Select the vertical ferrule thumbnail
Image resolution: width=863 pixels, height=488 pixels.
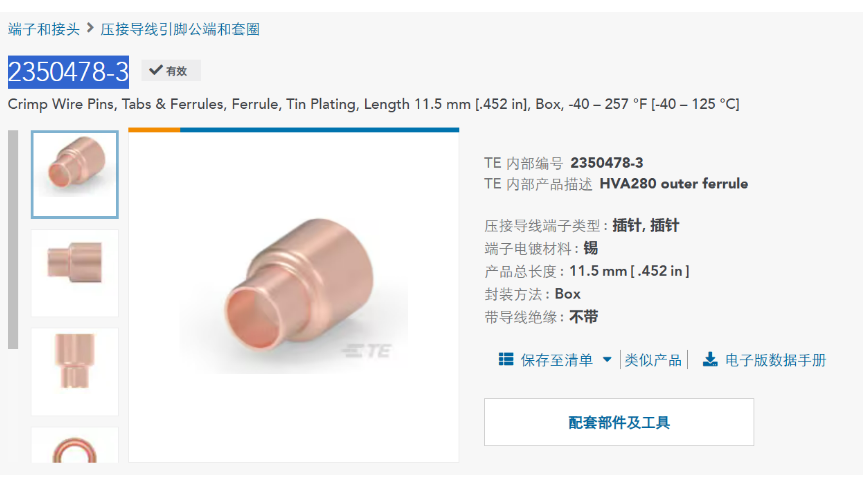[75, 371]
